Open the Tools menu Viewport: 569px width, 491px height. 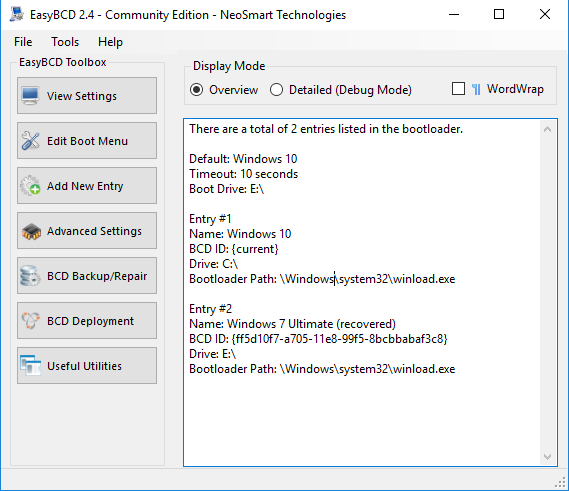[x=65, y=42]
